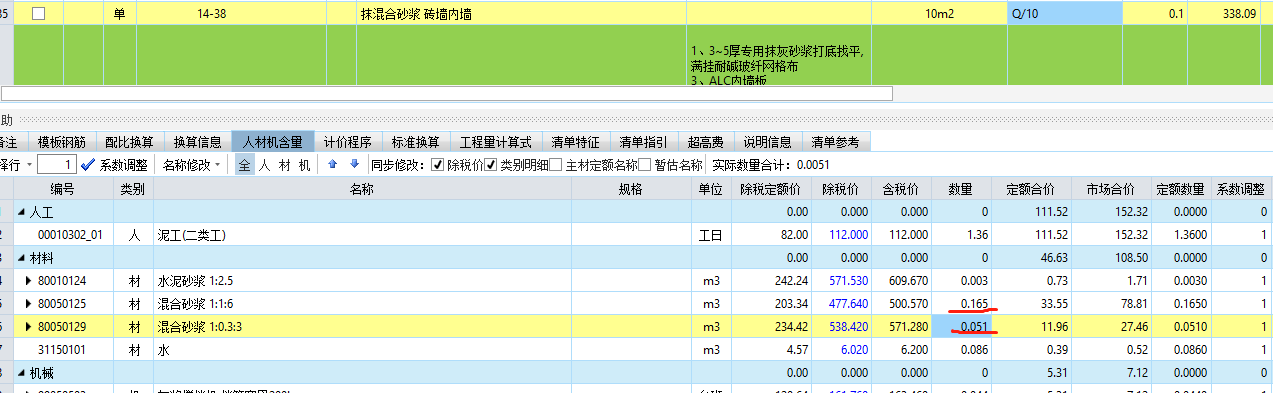Select the 人 filter button

[x=264, y=165]
